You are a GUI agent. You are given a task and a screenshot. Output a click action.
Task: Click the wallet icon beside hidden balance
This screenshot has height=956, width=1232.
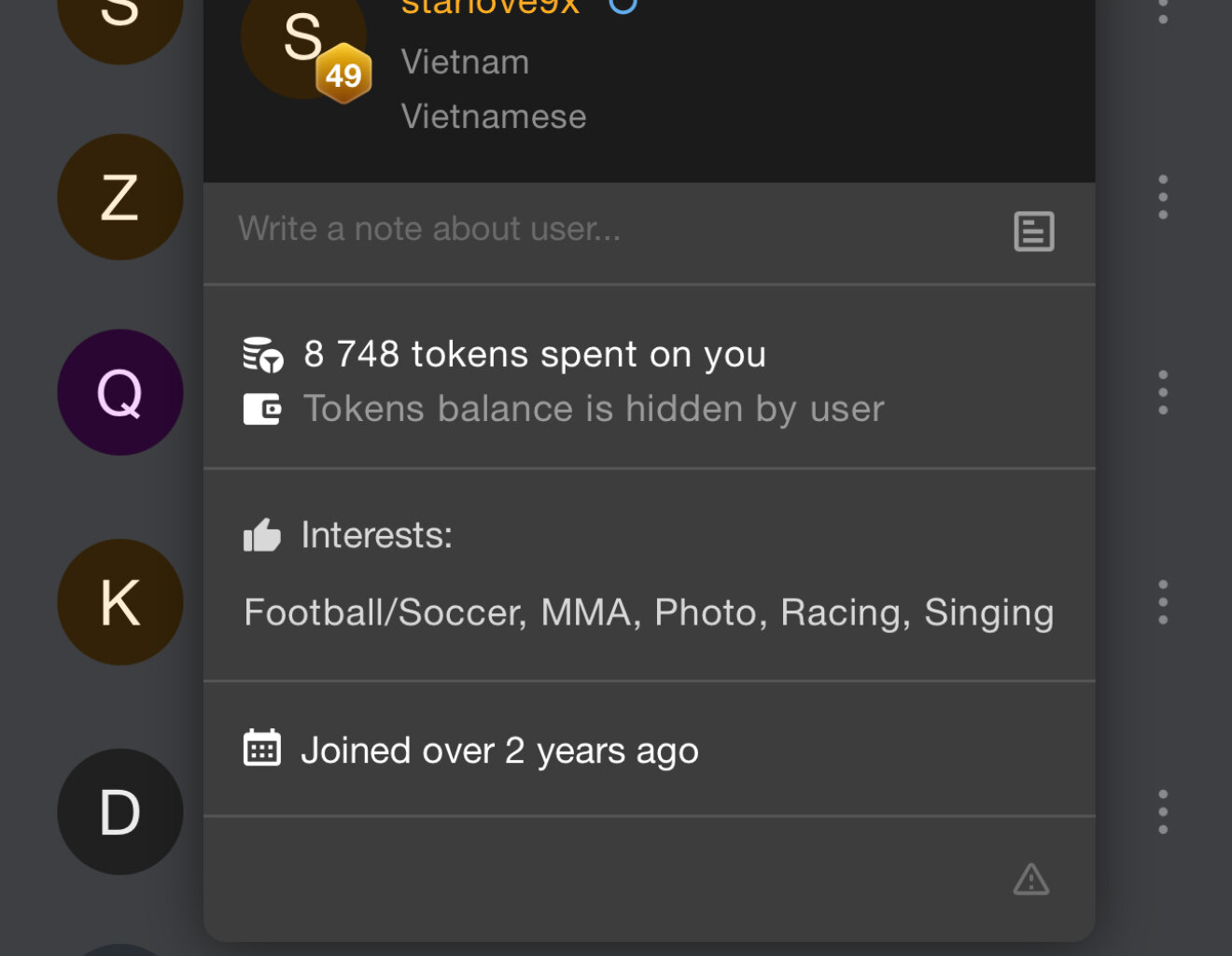262,409
